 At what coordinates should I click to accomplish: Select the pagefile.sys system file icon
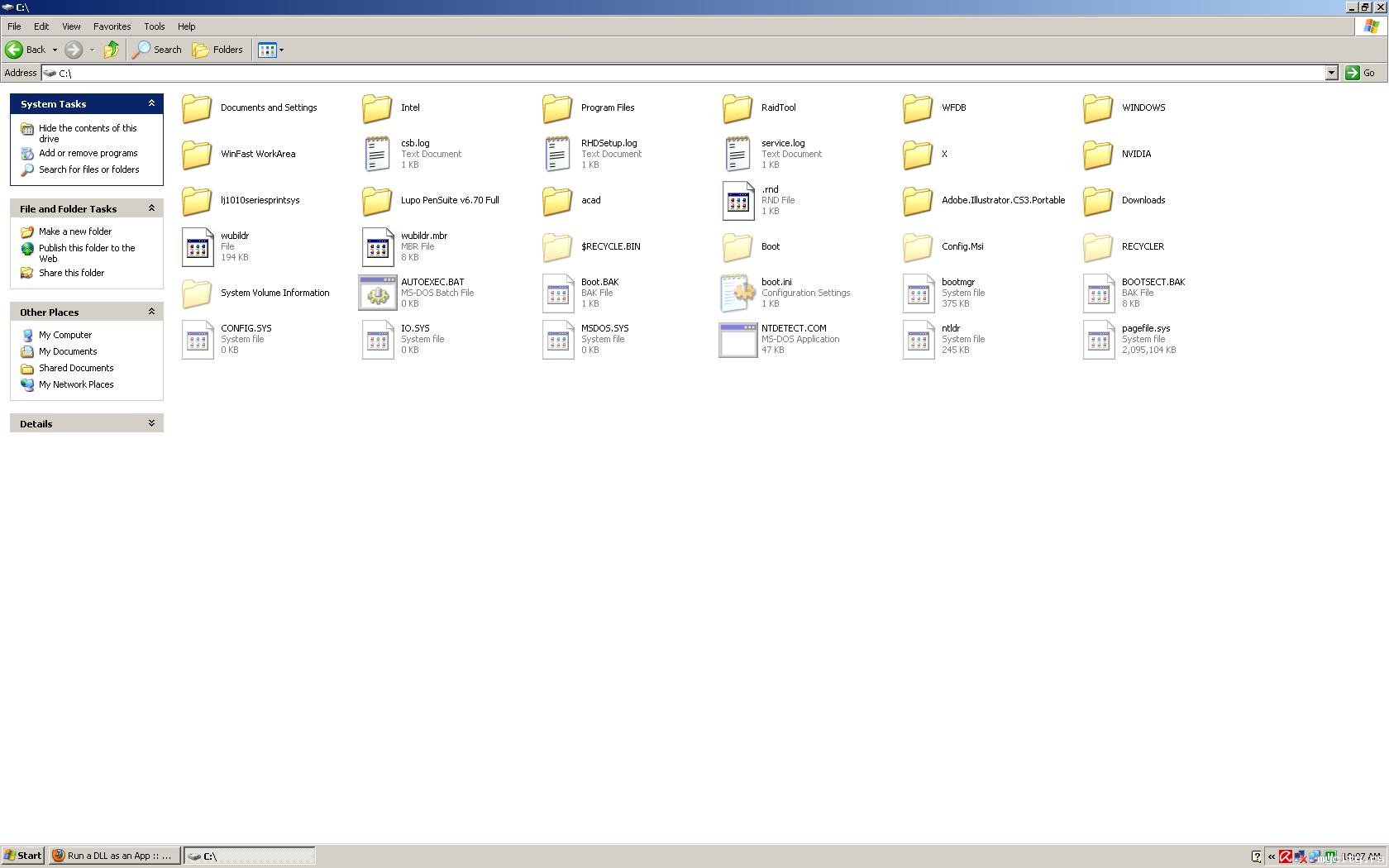tap(1099, 339)
